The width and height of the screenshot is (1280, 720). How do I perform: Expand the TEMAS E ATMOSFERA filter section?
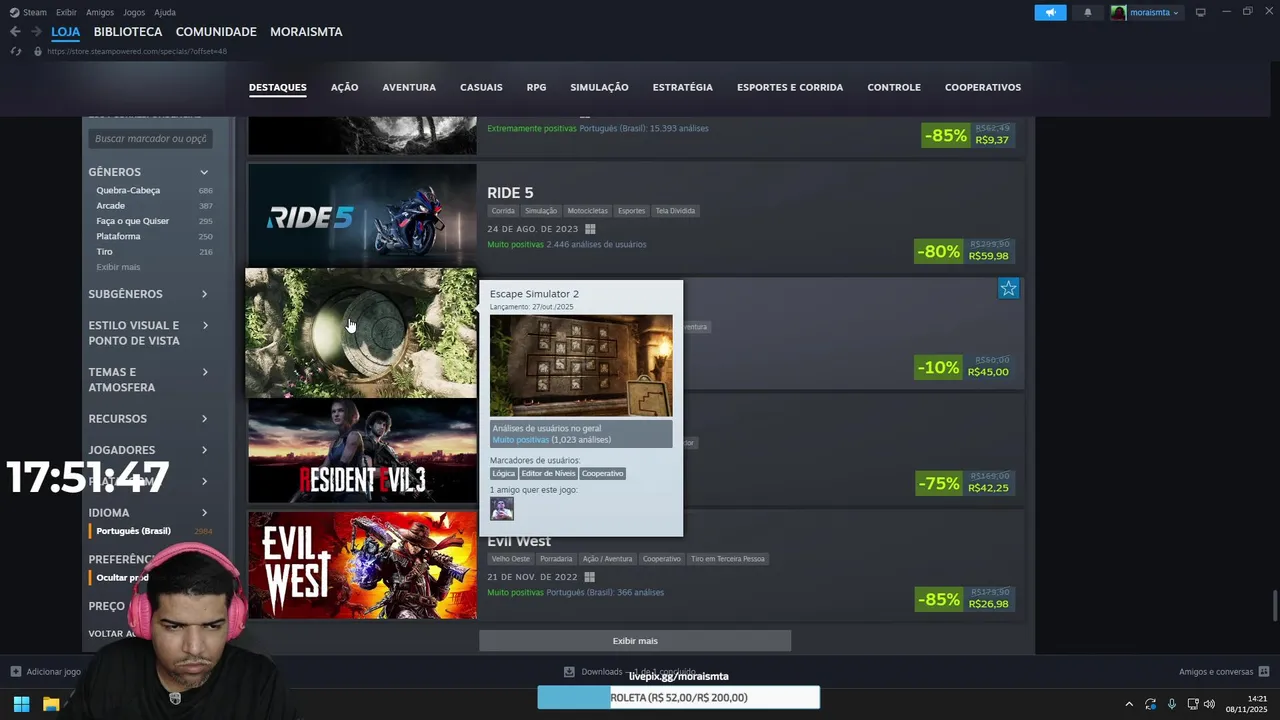[150, 380]
